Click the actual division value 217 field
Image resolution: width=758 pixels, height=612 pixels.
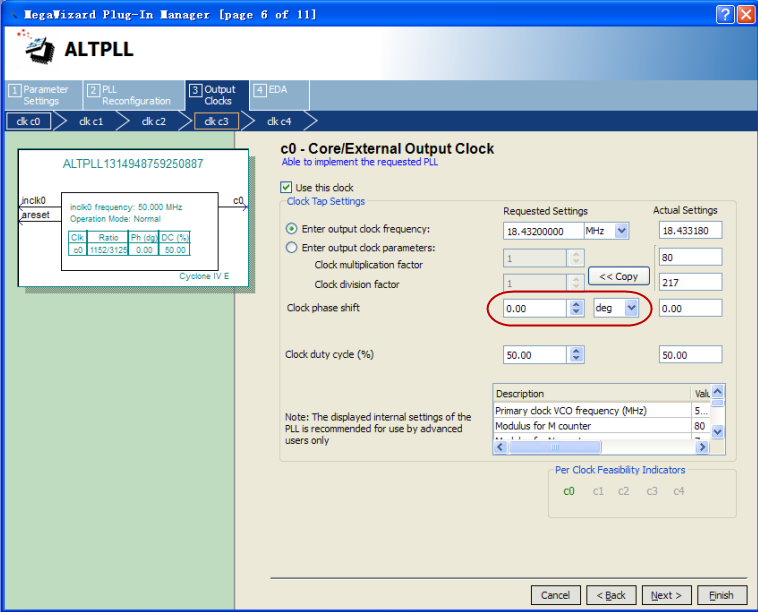pos(690,282)
